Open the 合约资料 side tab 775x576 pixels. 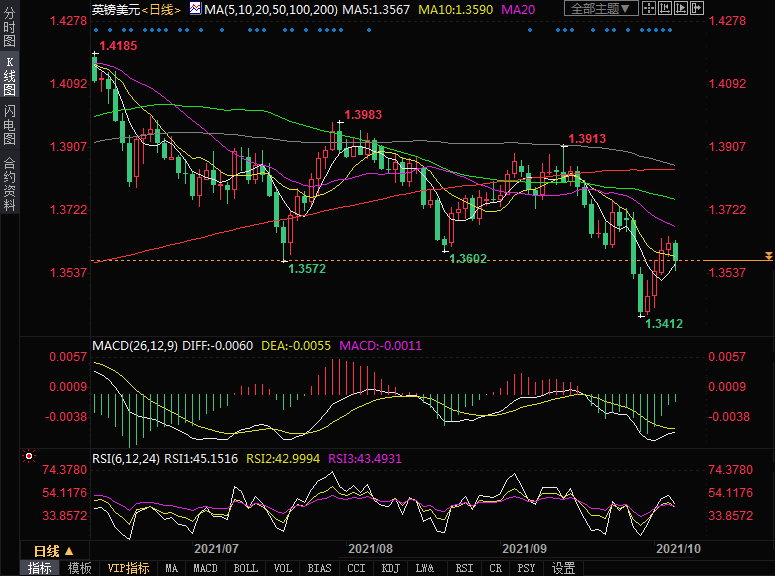(9, 183)
